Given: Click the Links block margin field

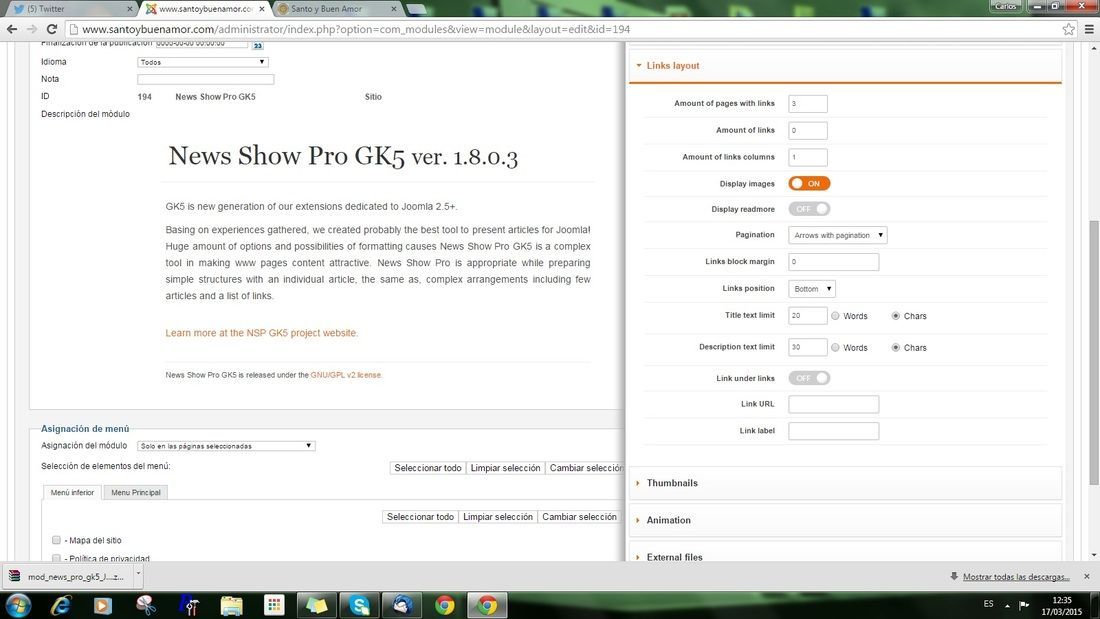Looking at the screenshot, I should [x=833, y=262].
